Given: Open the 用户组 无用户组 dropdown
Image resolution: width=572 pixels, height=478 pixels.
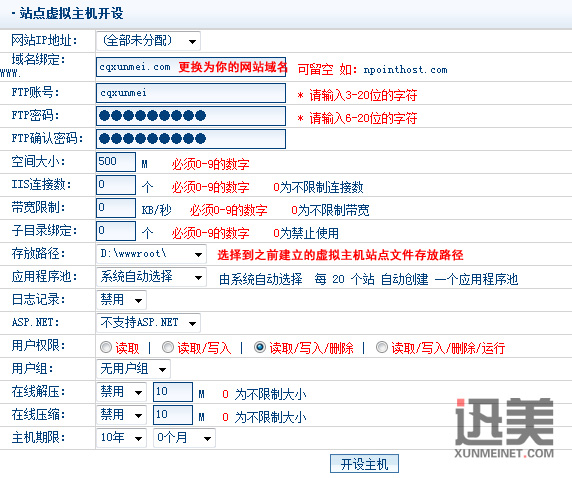Looking at the screenshot, I should [x=133, y=369].
